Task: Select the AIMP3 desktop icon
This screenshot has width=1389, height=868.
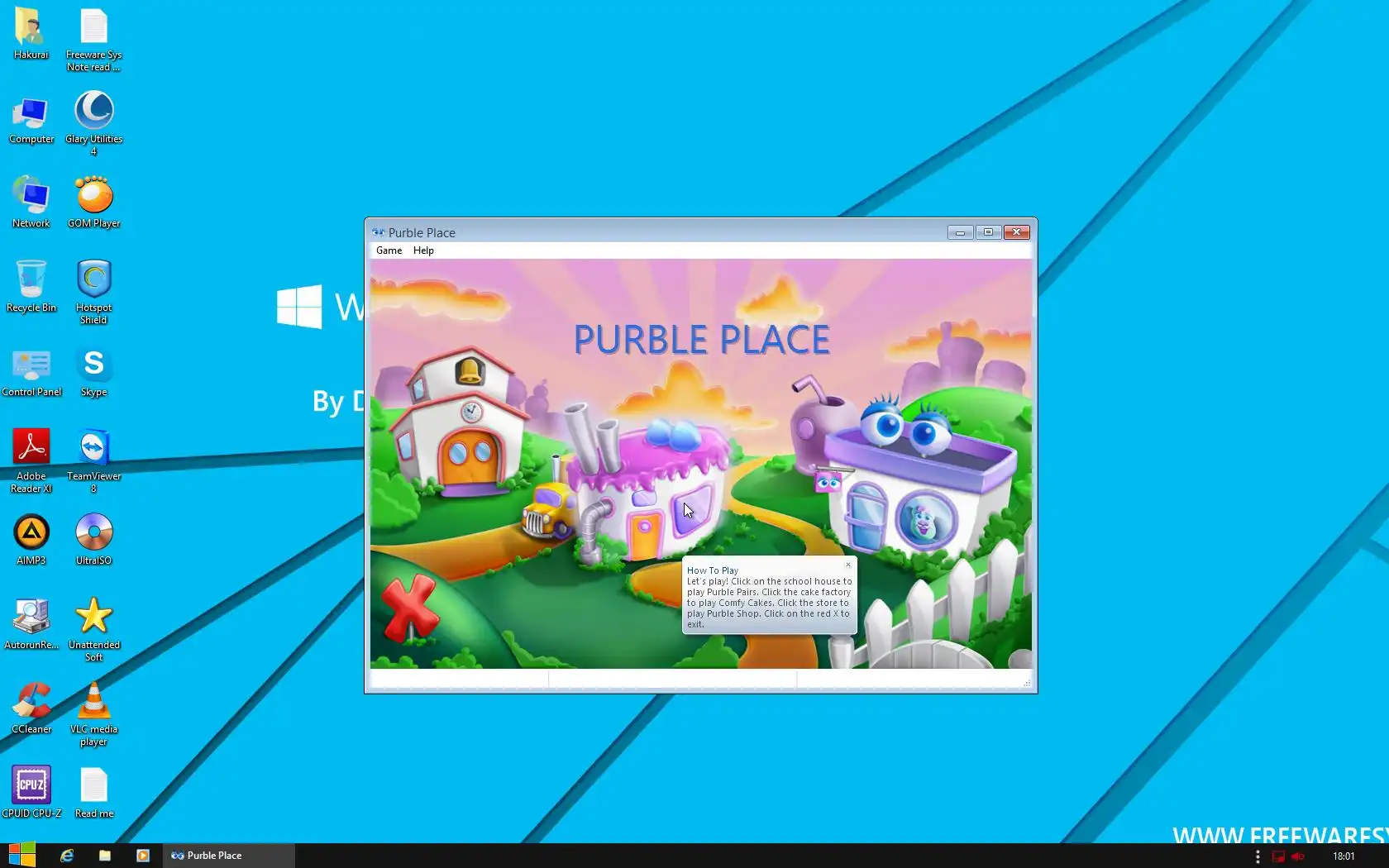Action: 31,540
